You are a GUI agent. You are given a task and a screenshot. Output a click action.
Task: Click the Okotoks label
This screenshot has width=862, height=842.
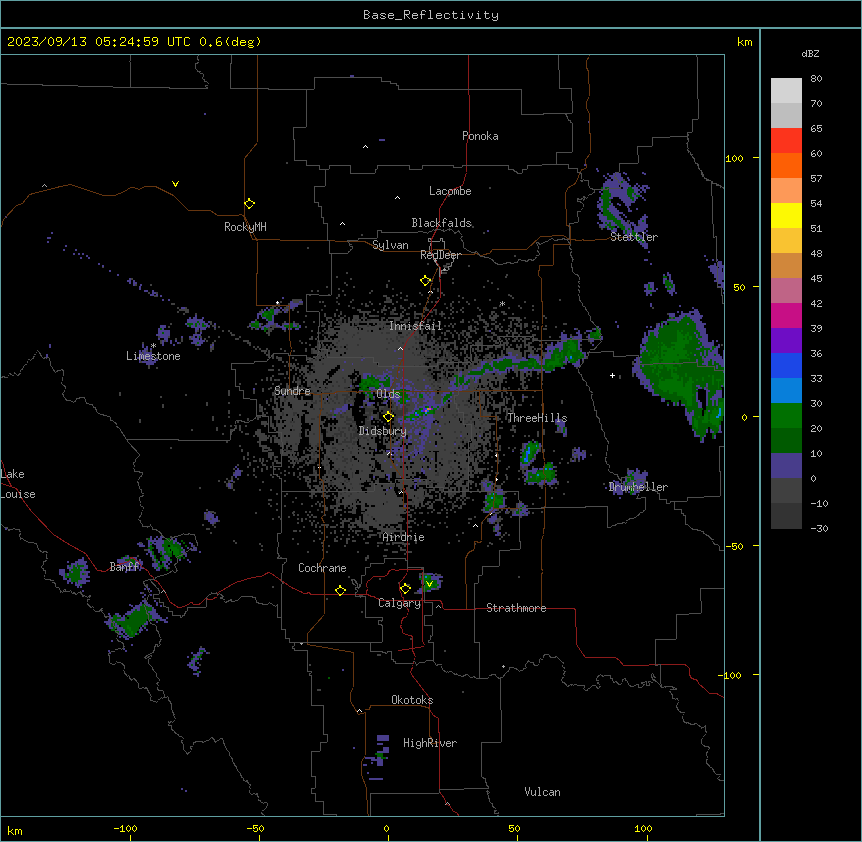coord(412,700)
